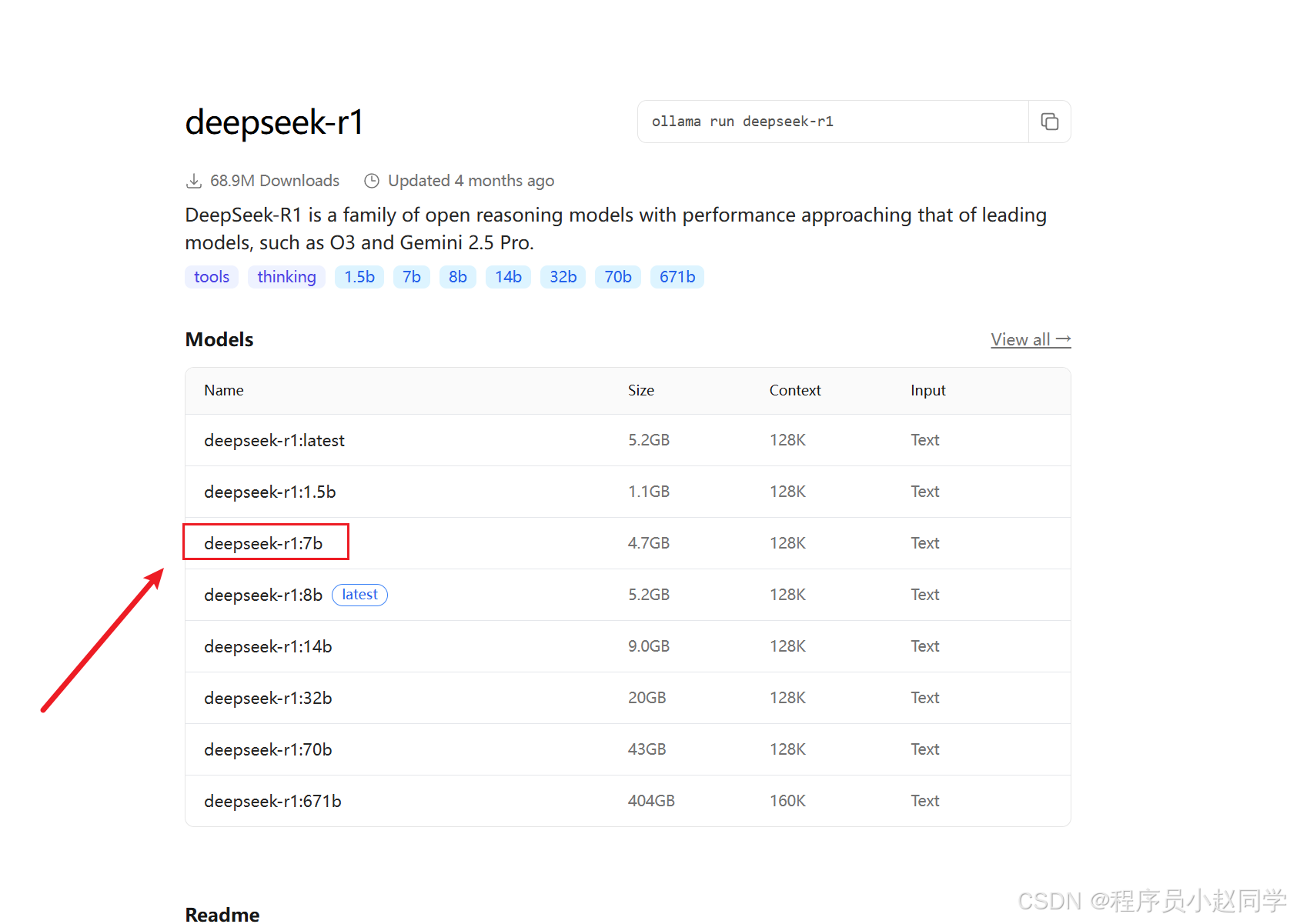1290x924 pixels.
Task: Click the Text input value in 671b row
Action: click(x=925, y=801)
